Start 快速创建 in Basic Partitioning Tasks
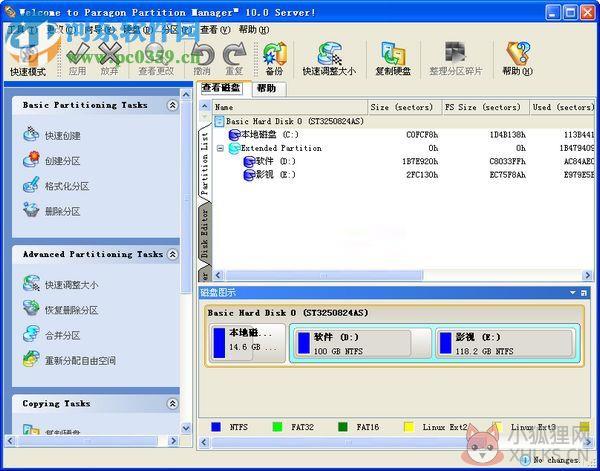 click(x=52, y=135)
